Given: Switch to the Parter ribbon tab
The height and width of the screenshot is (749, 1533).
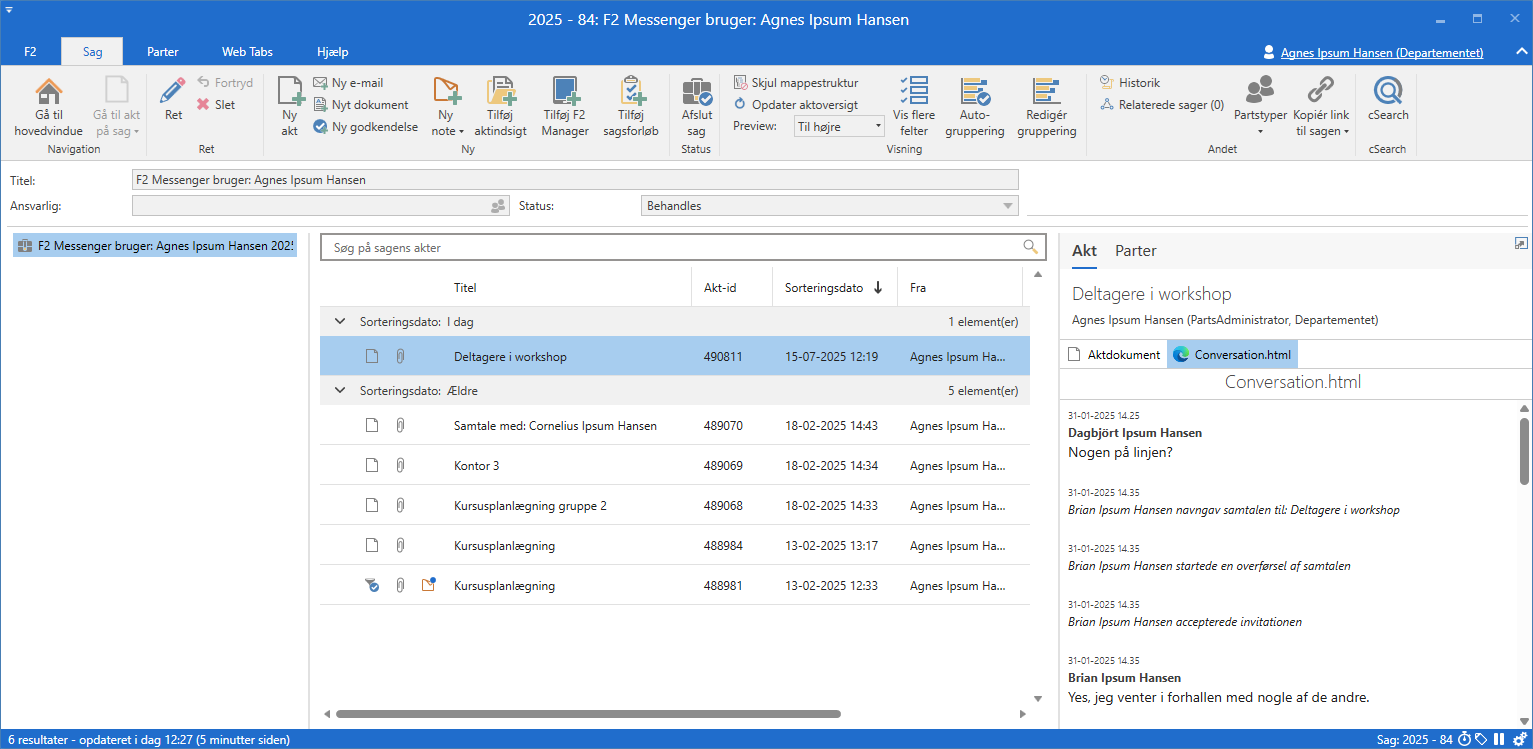Looking at the screenshot, I should coord(163,52).
